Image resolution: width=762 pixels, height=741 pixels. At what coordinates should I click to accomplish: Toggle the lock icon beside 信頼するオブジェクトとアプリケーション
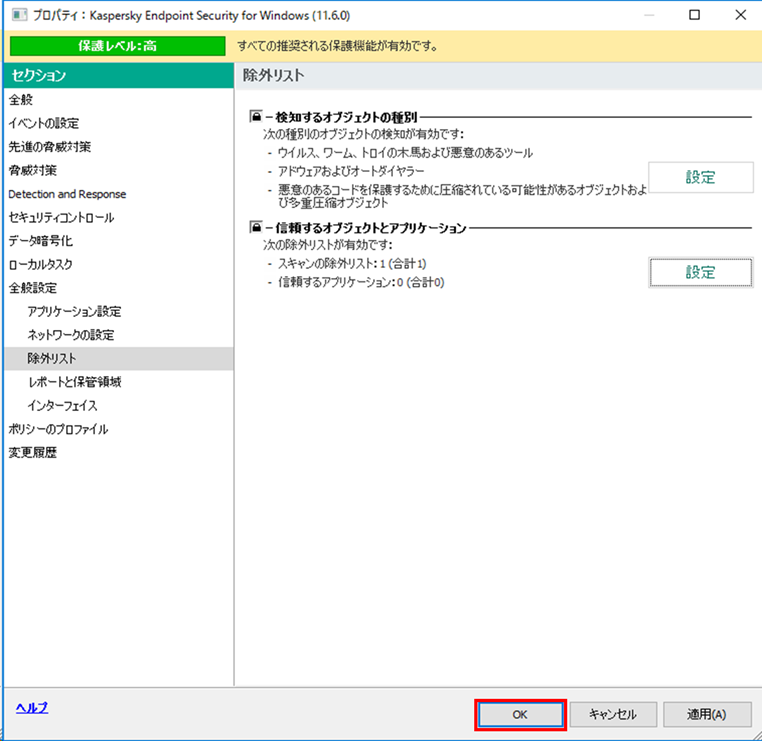coord(256,227)
